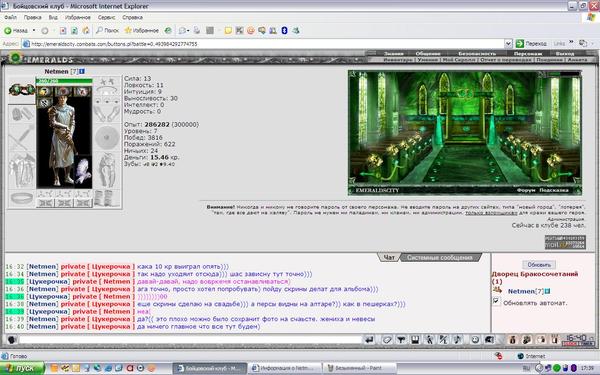
Task: Click the IE Media/History globe icon
Action: tap(168, 31)
